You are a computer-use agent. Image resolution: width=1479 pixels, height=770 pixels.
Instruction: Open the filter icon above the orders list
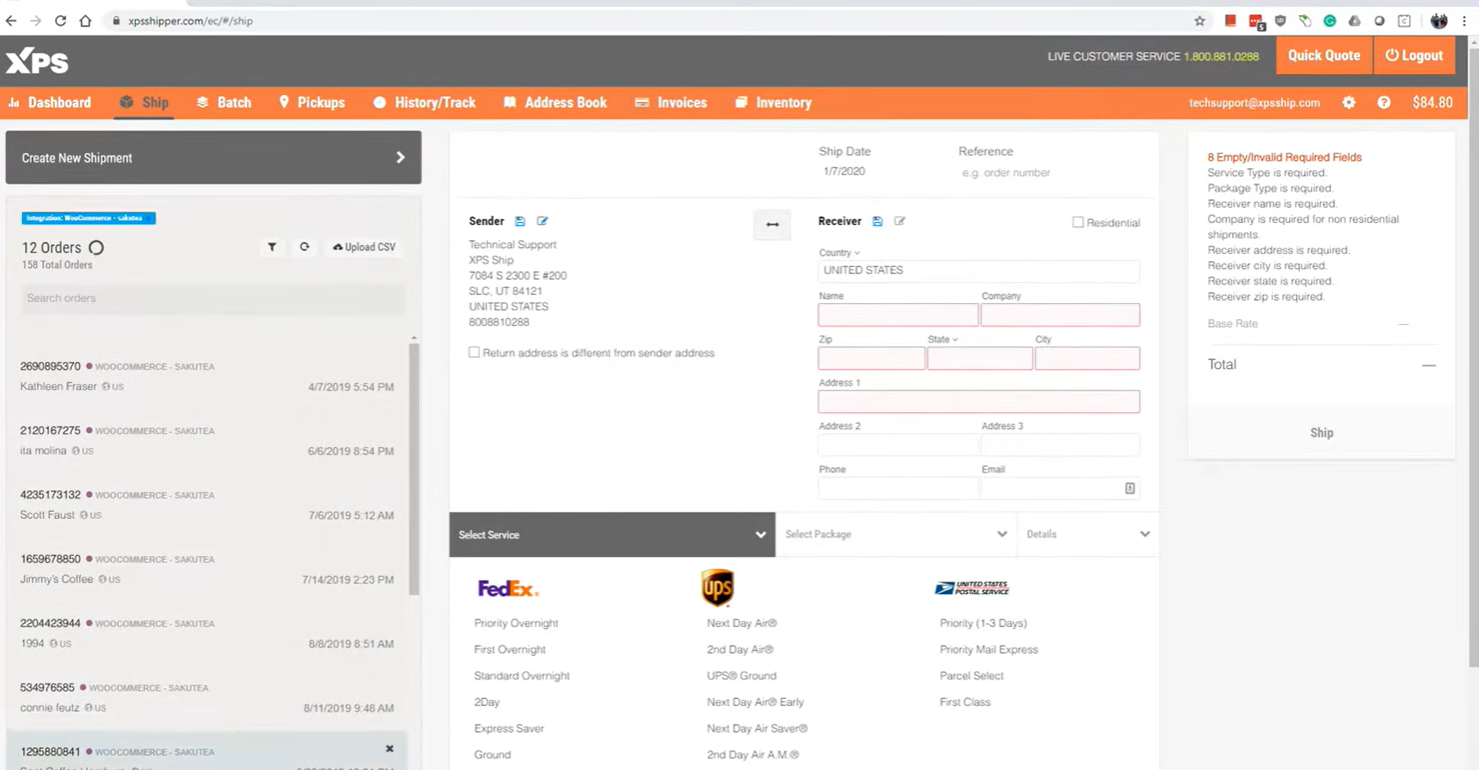272,246
